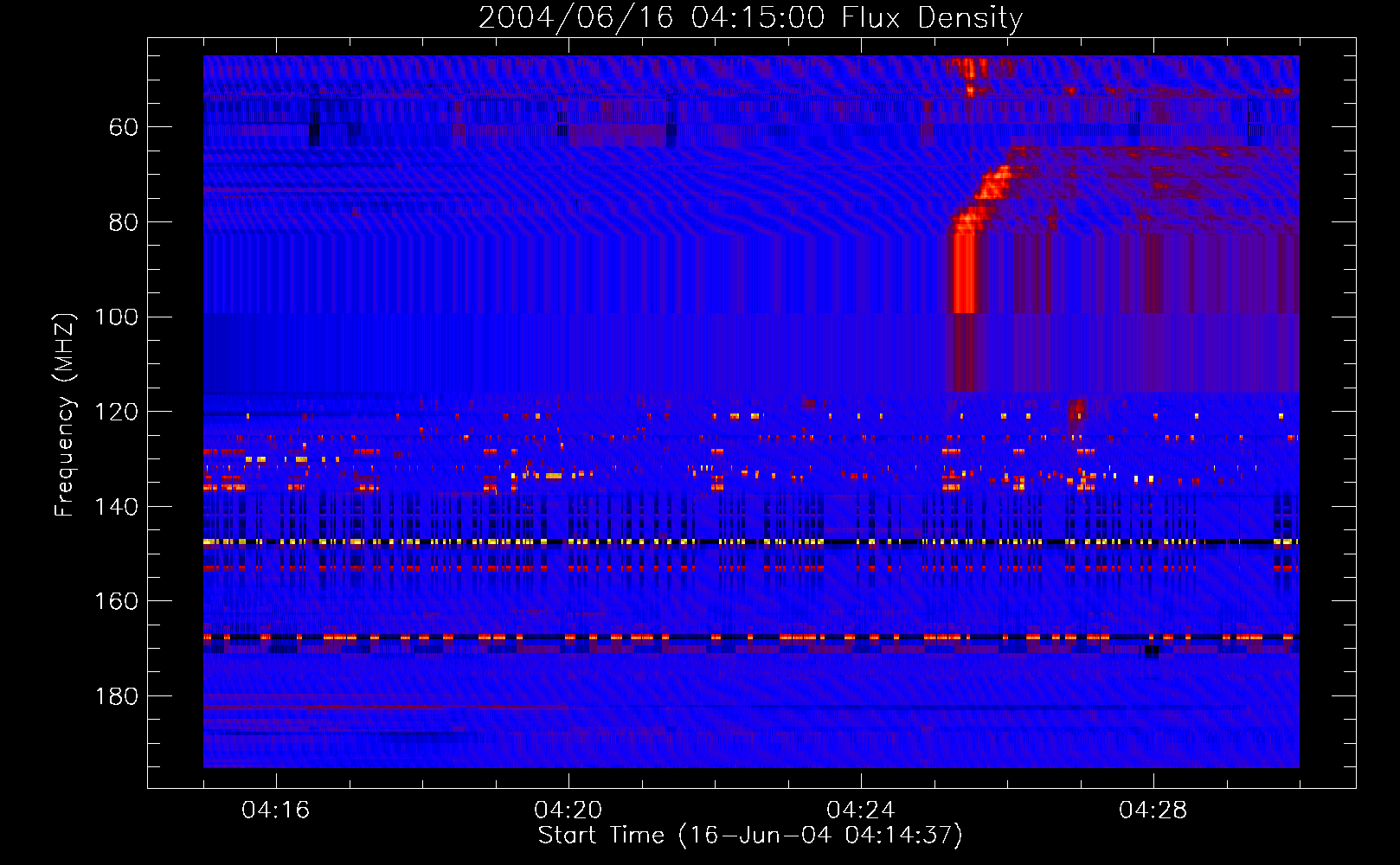This screenshot has width=1400, height=865.
Task: Click the 180 frequency tick label
Action: point(116,696)
